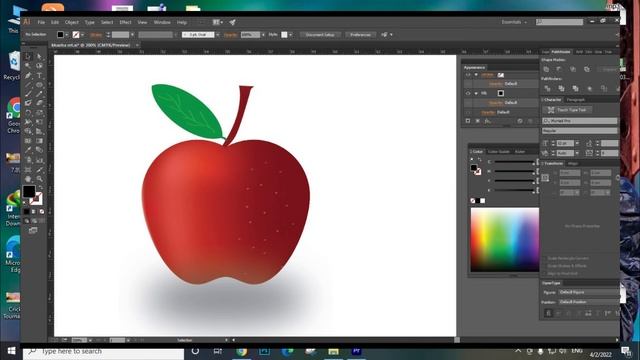Viewport: 640px width, 360px height.
Task: Click the Touch Type Tool button
Action: click(x=567, y=110)
